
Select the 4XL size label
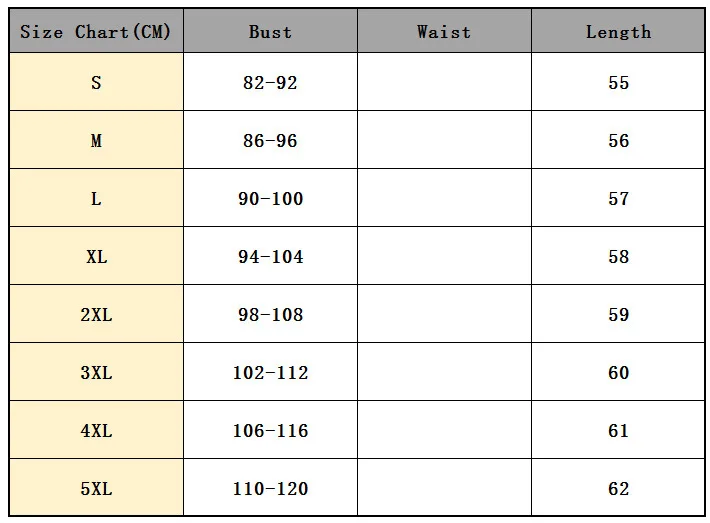(96, 431)
